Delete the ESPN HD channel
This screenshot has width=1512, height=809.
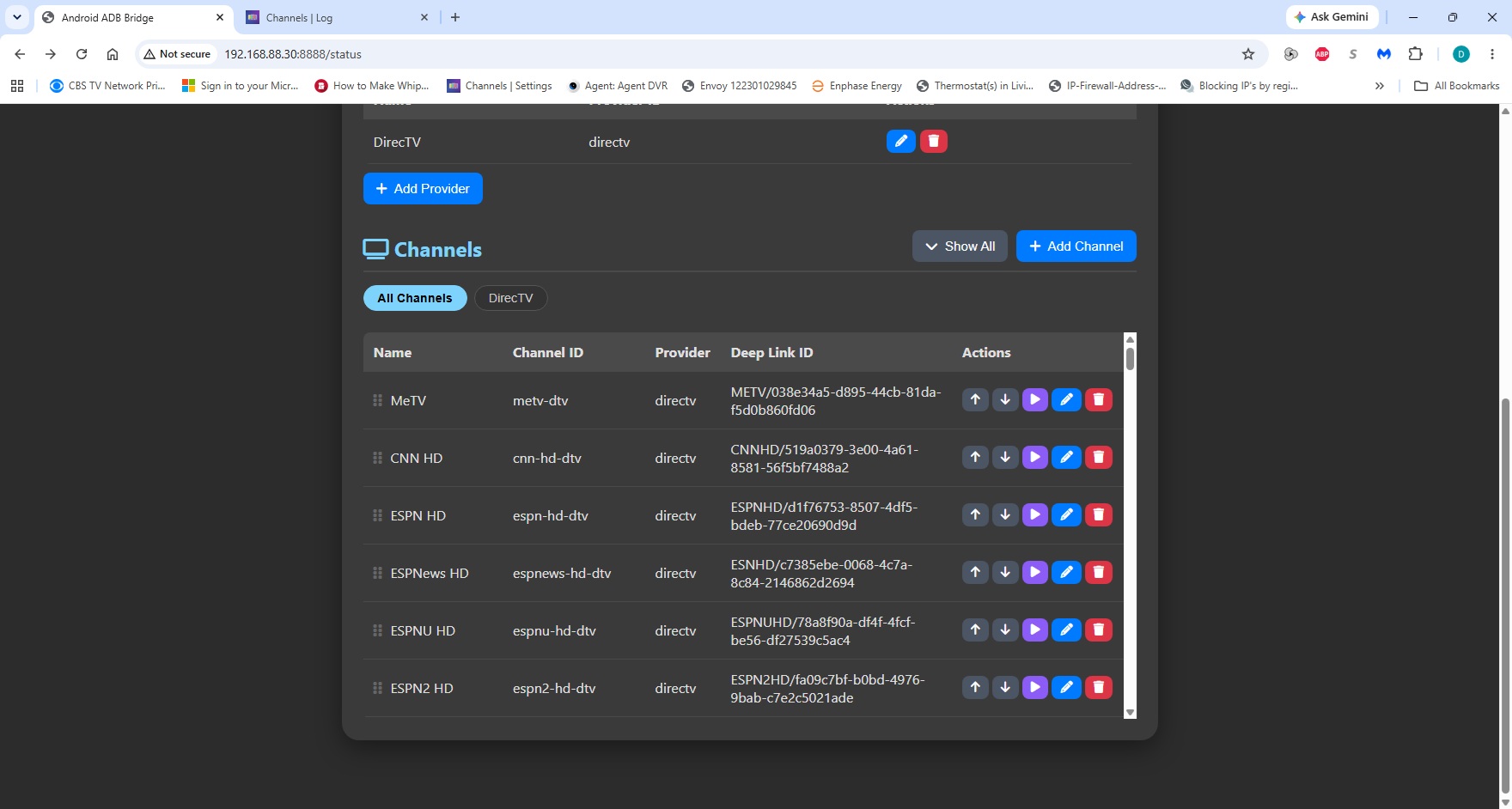click(x=1099, y=514)
